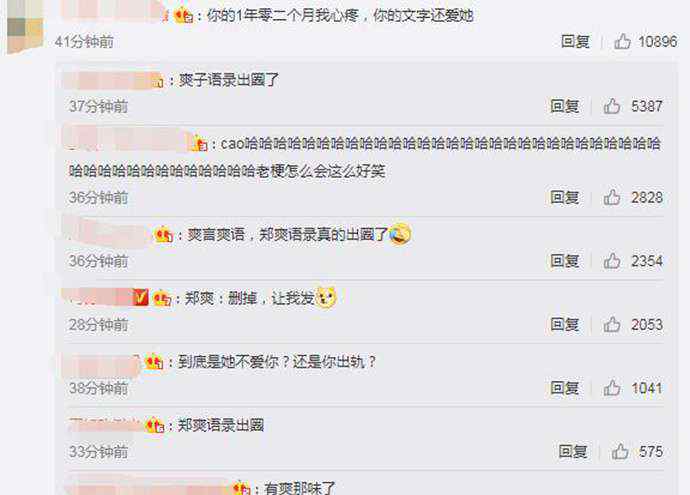The height and width of the screenshot is (495, 690).
Task: Like the comment with 5387 likes
Action: [x=612, y=106]
